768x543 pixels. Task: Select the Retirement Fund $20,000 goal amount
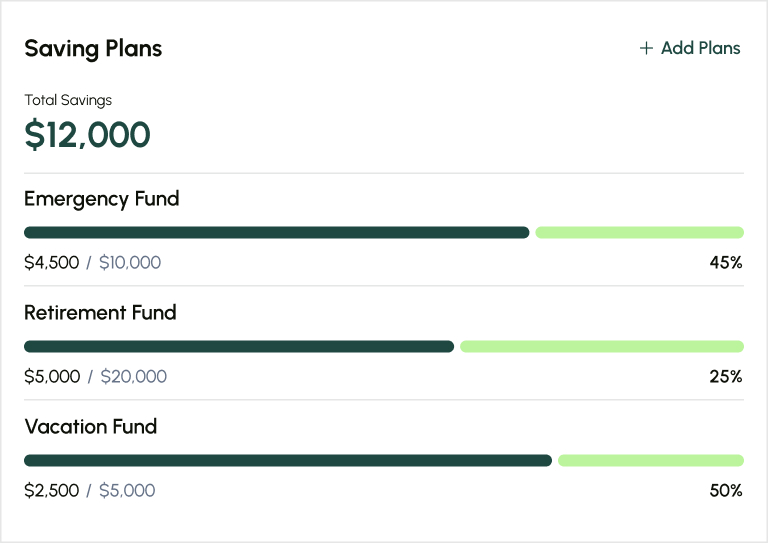(x=133, y=377)
